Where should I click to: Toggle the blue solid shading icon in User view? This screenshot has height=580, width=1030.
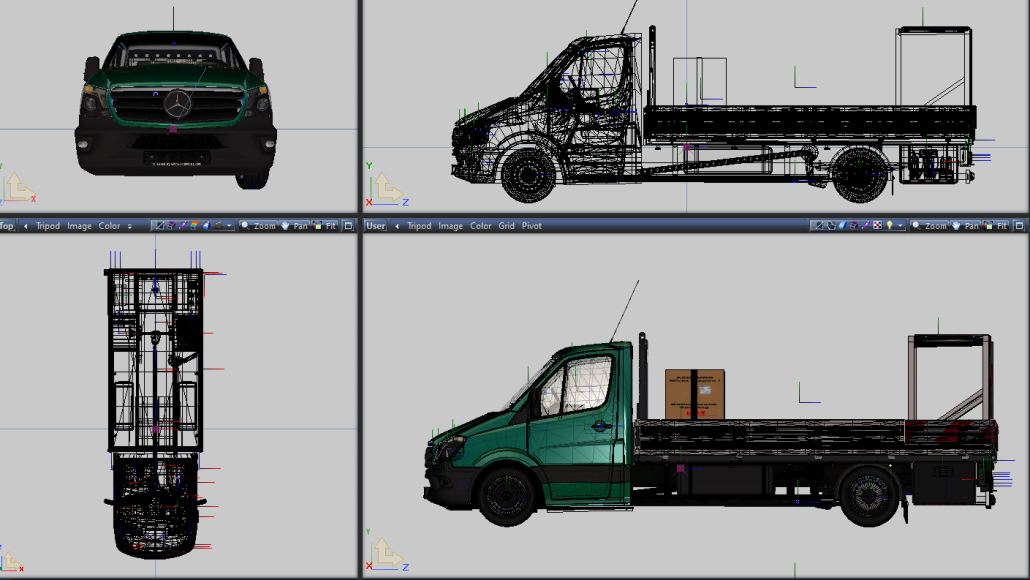click(x=842, y=225)
